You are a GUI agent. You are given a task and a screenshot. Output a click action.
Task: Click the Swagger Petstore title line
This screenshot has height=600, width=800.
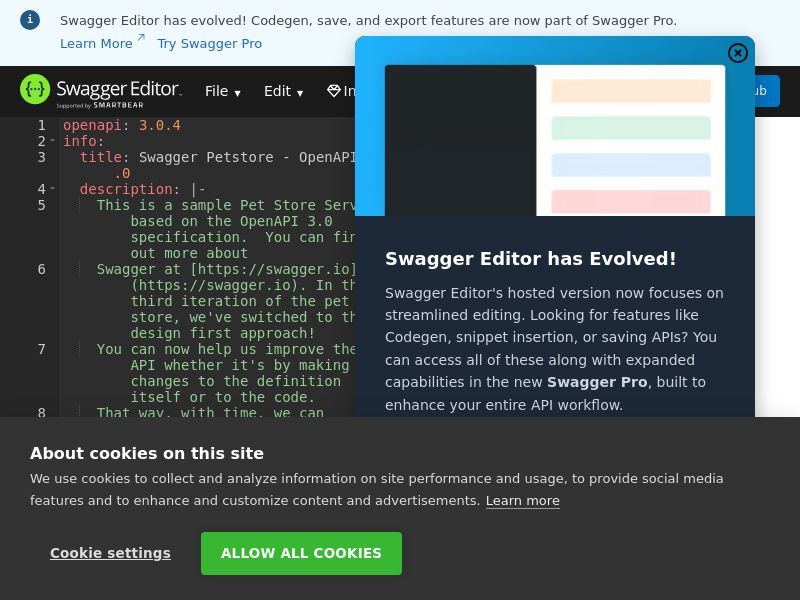pos(200,157)
